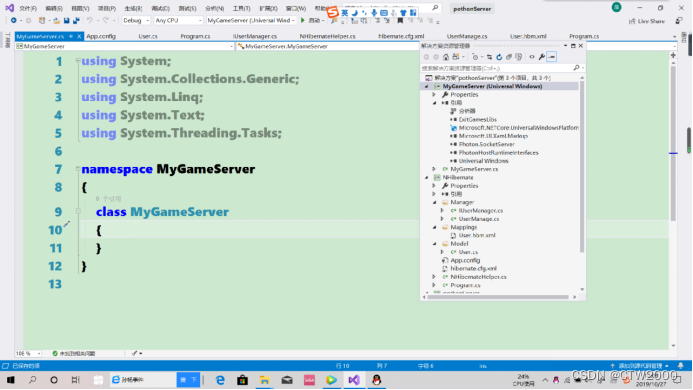Click Solution Explorer search magnifier icon
Viewport: 693px width, 390px height.
pyautogui.click(x=576, y=68)
